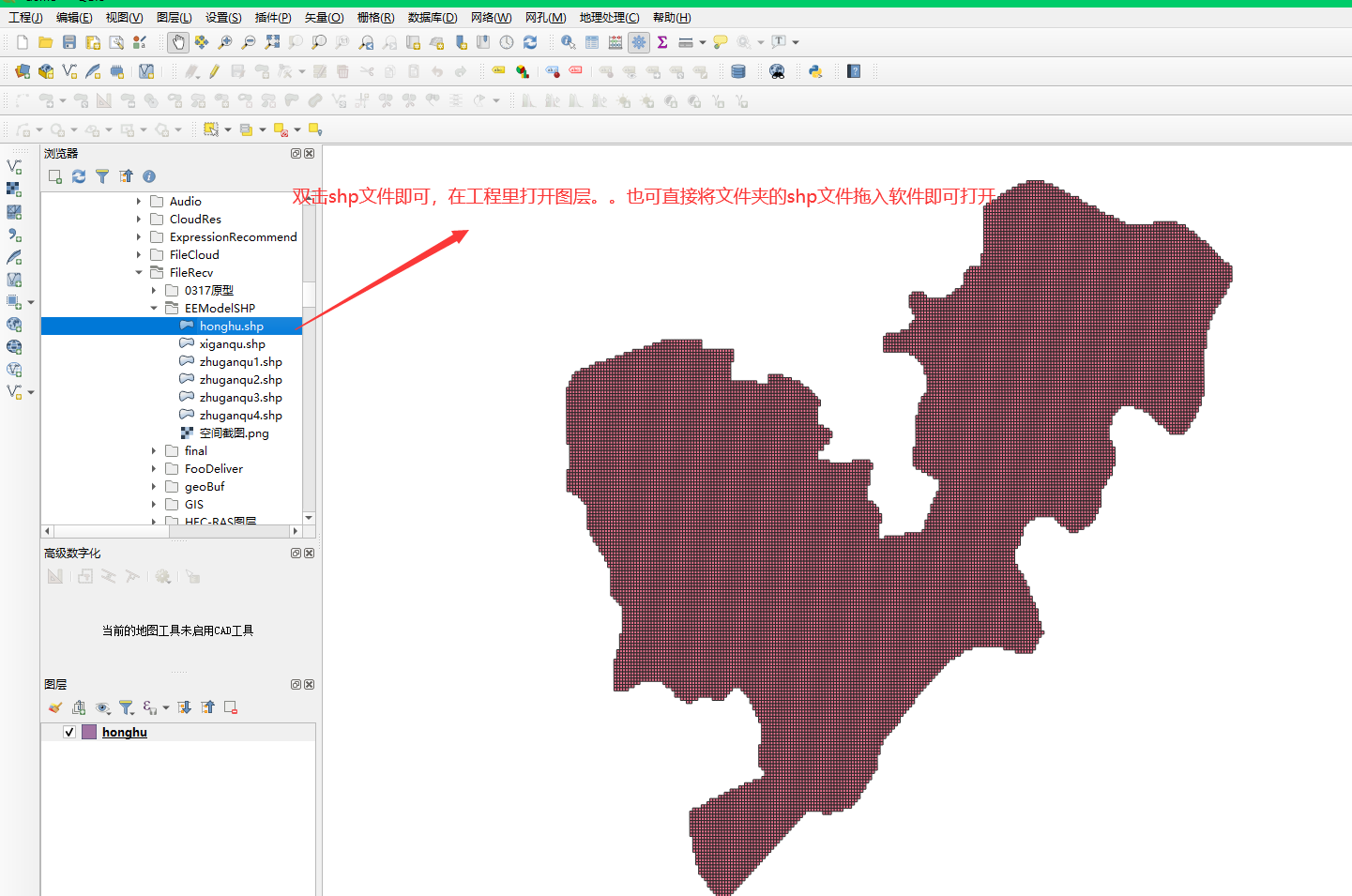Viewport: 1352px width, 896px height.
Task: Click the remove layer icon in the layers panel
Action: (231, 707)
